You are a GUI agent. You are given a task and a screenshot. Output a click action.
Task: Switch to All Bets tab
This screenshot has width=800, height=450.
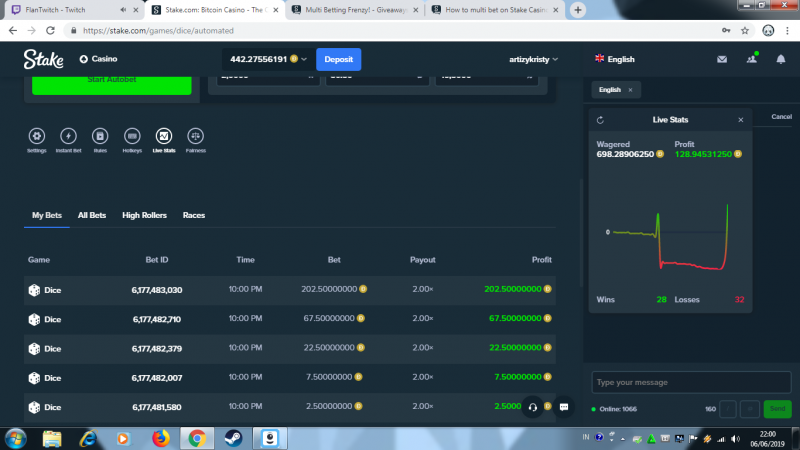pos(92,215)
